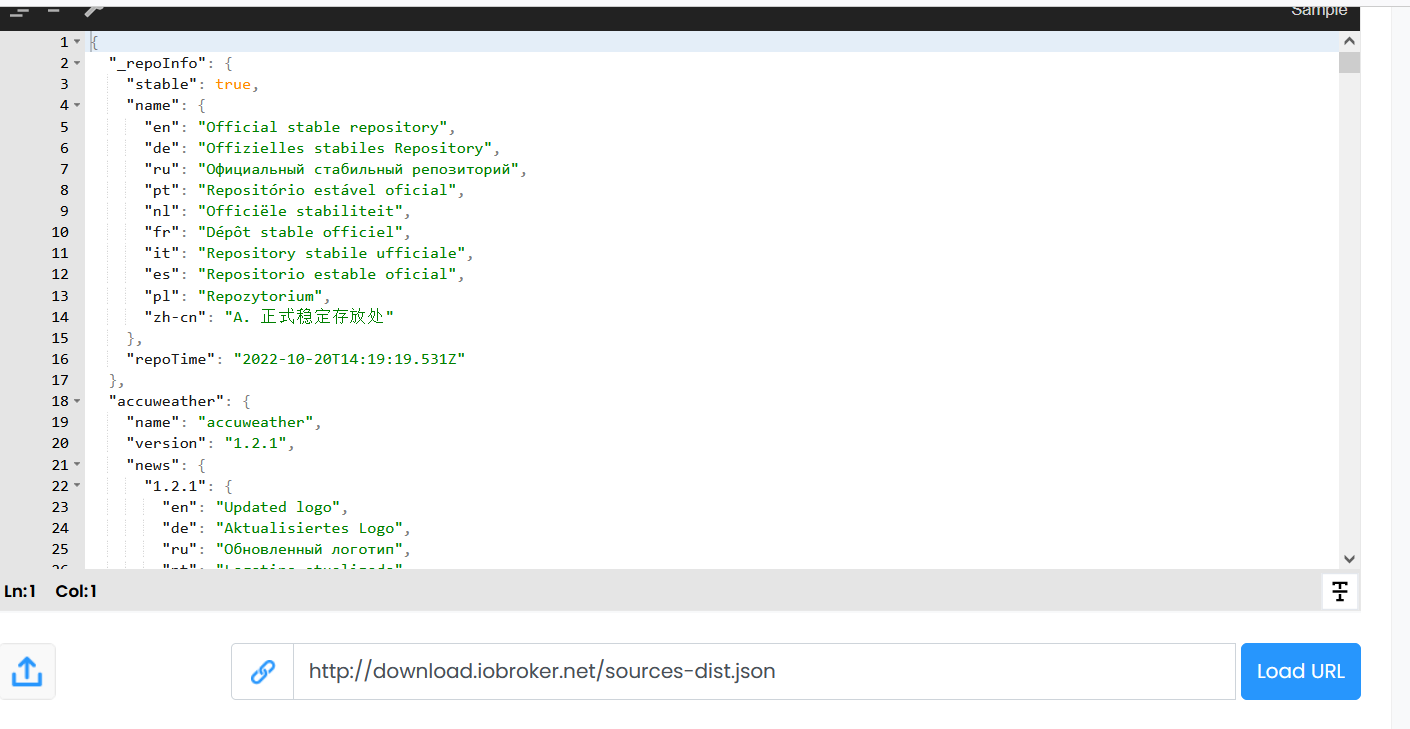Click "Offizielles stabiles Repository" string
1410x729 pixels.
click(345, 148)
